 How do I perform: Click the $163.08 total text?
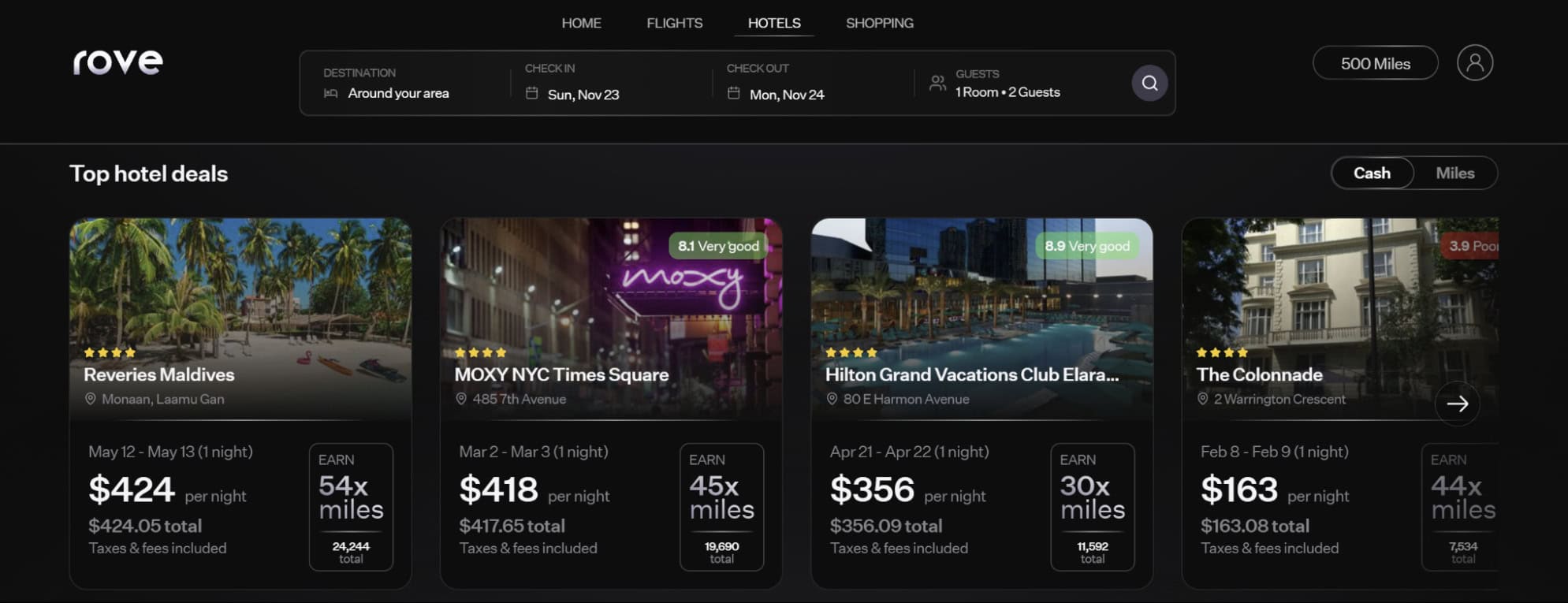1254,526
